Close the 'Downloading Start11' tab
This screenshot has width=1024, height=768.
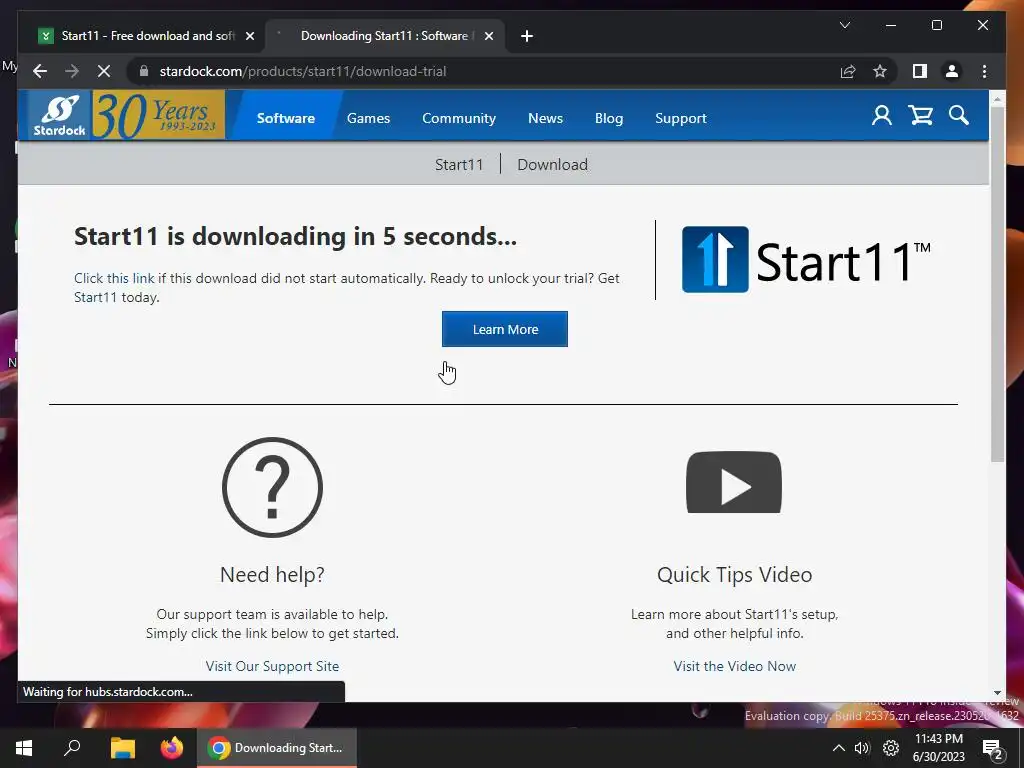[x=488, y=36]
